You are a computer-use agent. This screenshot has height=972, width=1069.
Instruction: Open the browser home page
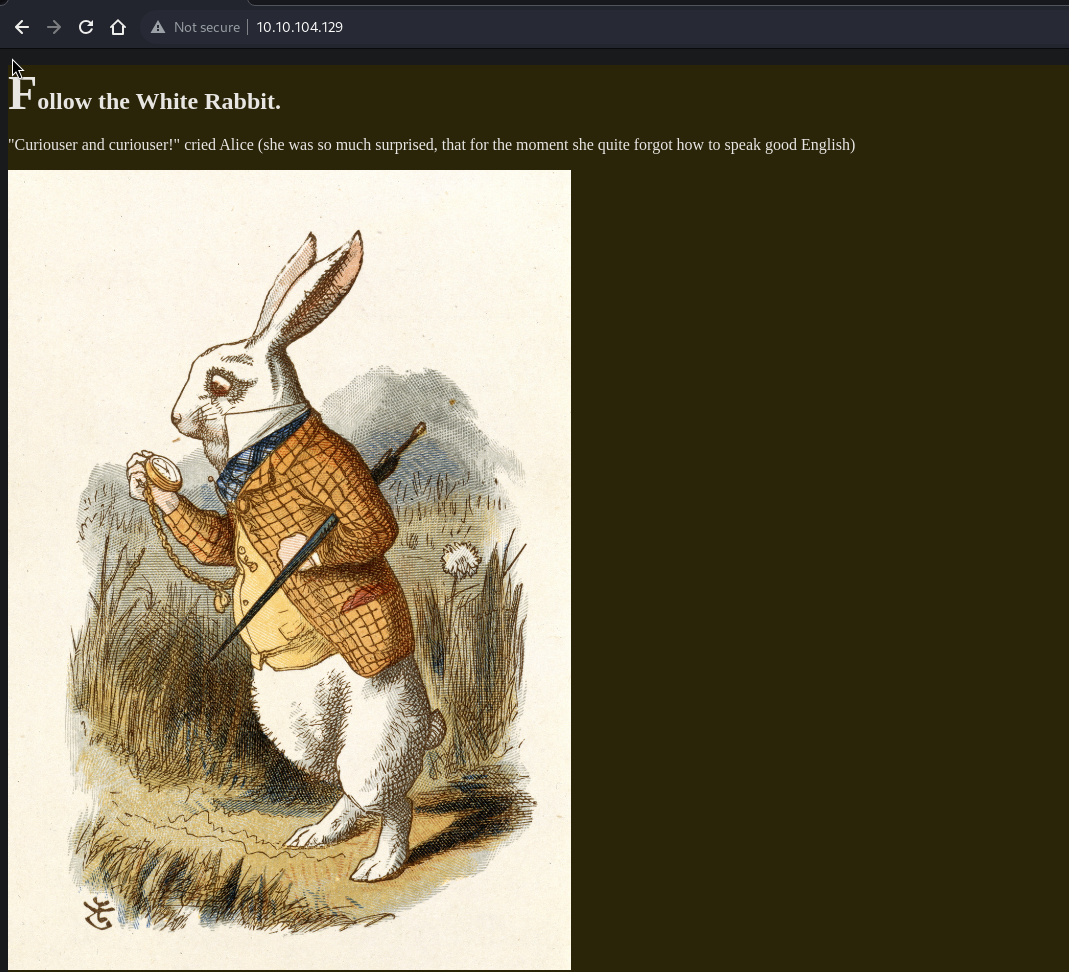click(118, 27)
